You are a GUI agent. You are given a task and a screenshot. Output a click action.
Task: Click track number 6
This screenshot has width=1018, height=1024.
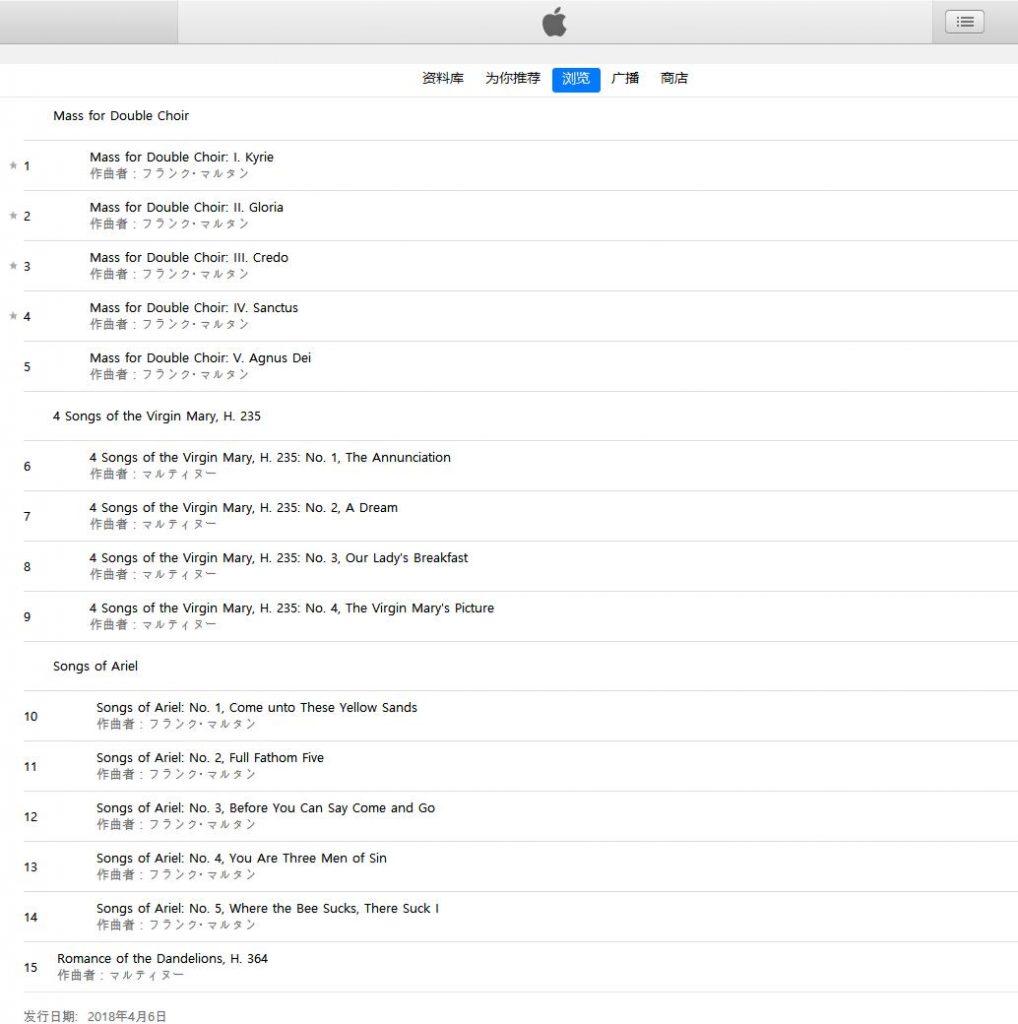click(27, 466)
